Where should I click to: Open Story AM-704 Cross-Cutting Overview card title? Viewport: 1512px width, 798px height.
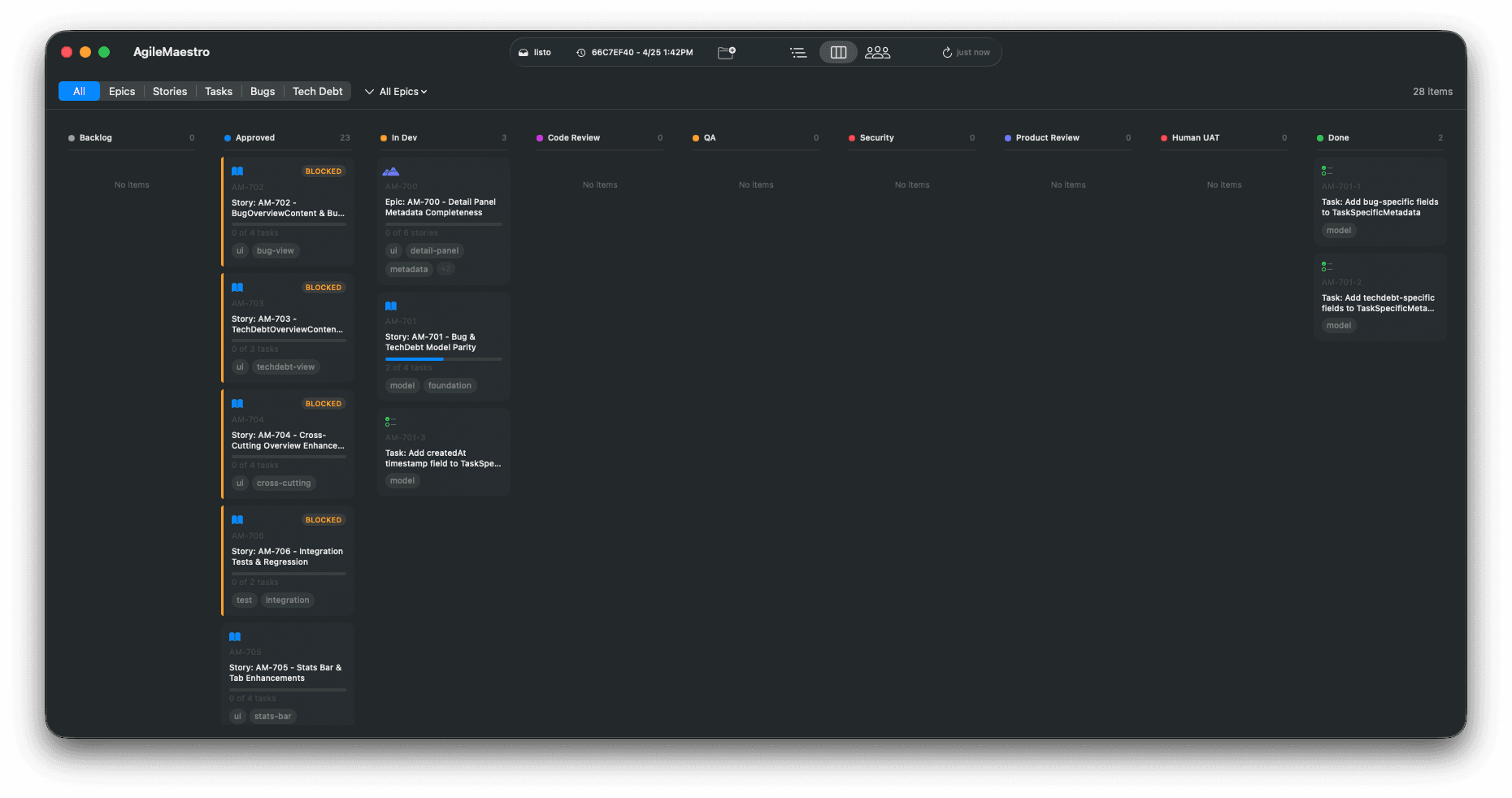(x=288, y=440)
